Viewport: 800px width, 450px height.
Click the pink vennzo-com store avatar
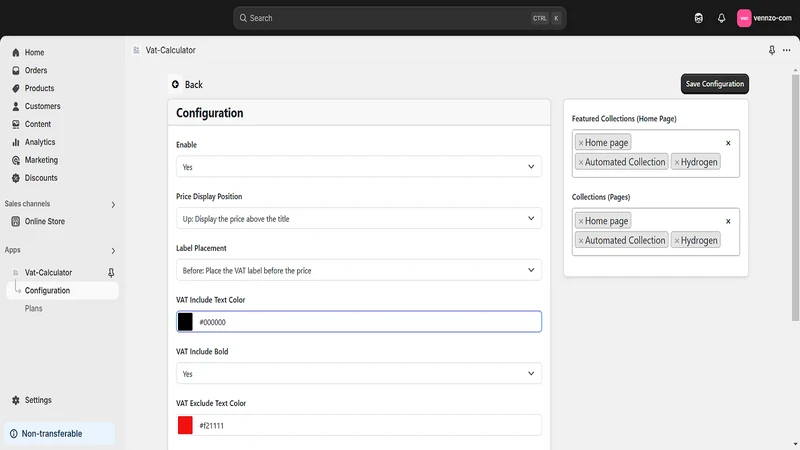744,18
